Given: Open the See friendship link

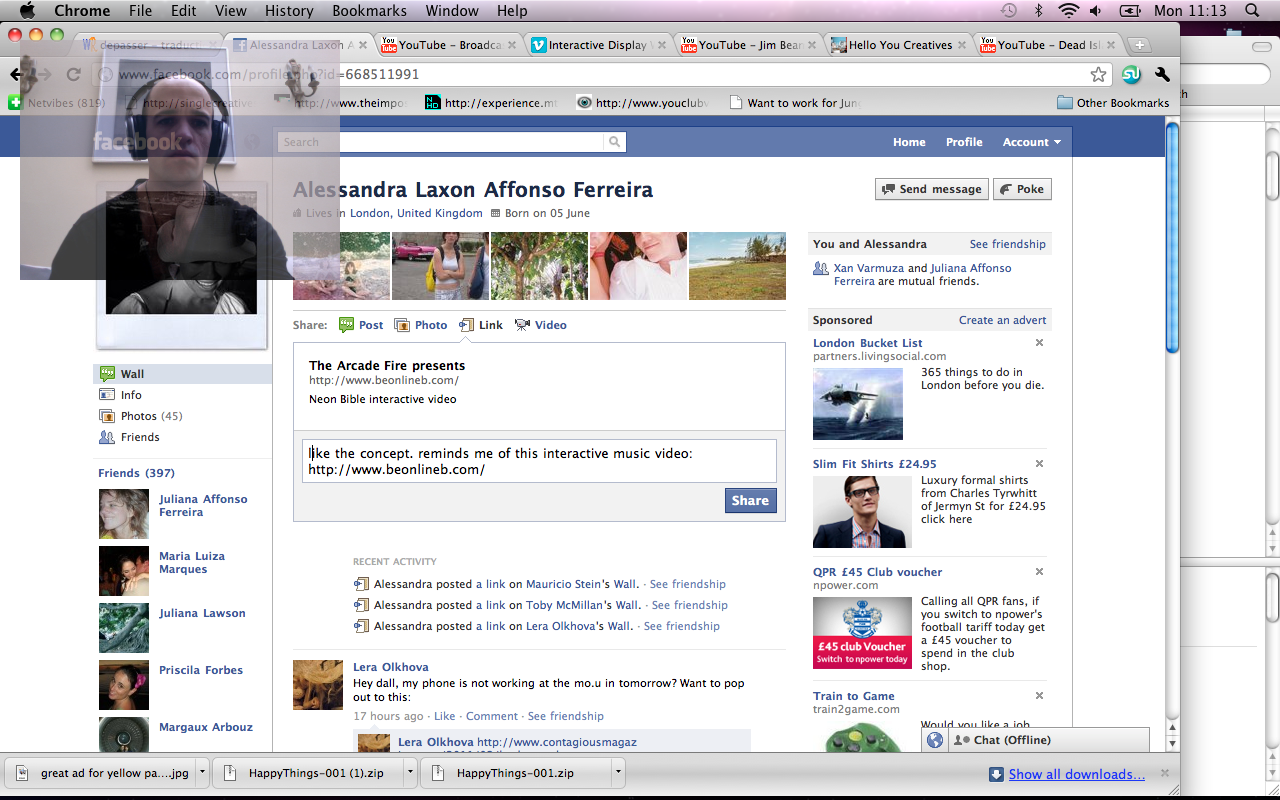Looking at the screenshot, I should [1007, 244].
